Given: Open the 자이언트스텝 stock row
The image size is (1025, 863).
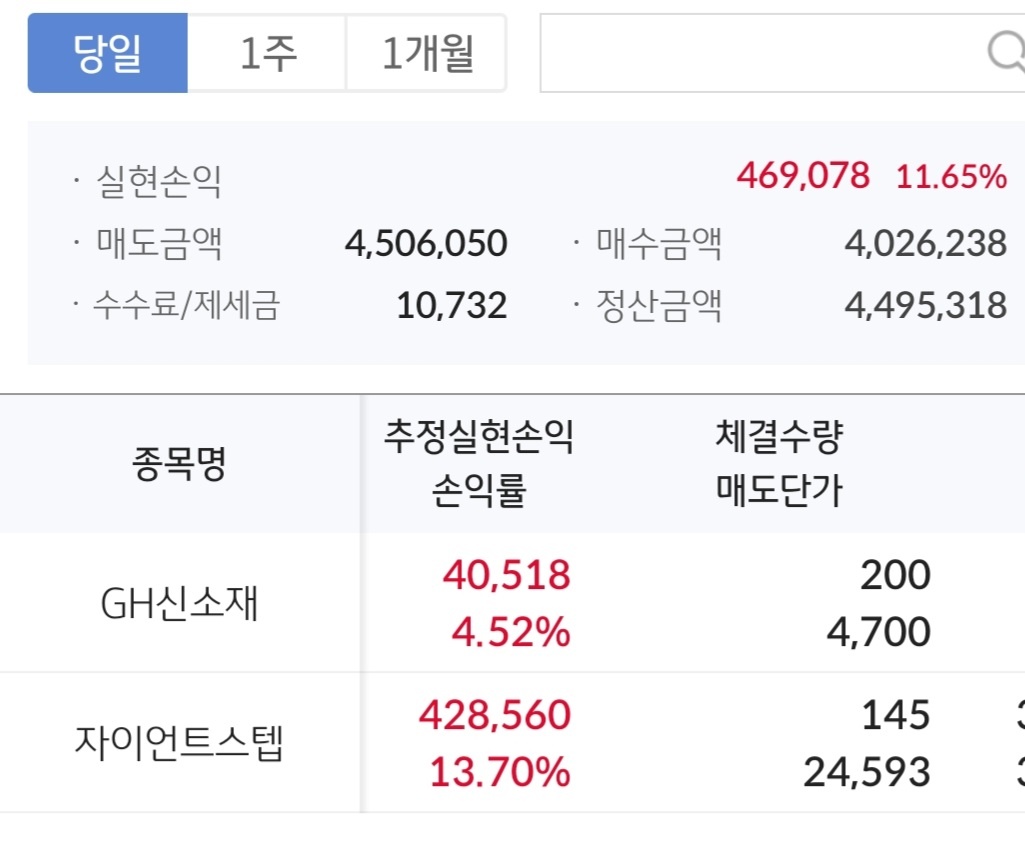Looking at the screenshot, I should pyautogui.click(x=512, y=743).
